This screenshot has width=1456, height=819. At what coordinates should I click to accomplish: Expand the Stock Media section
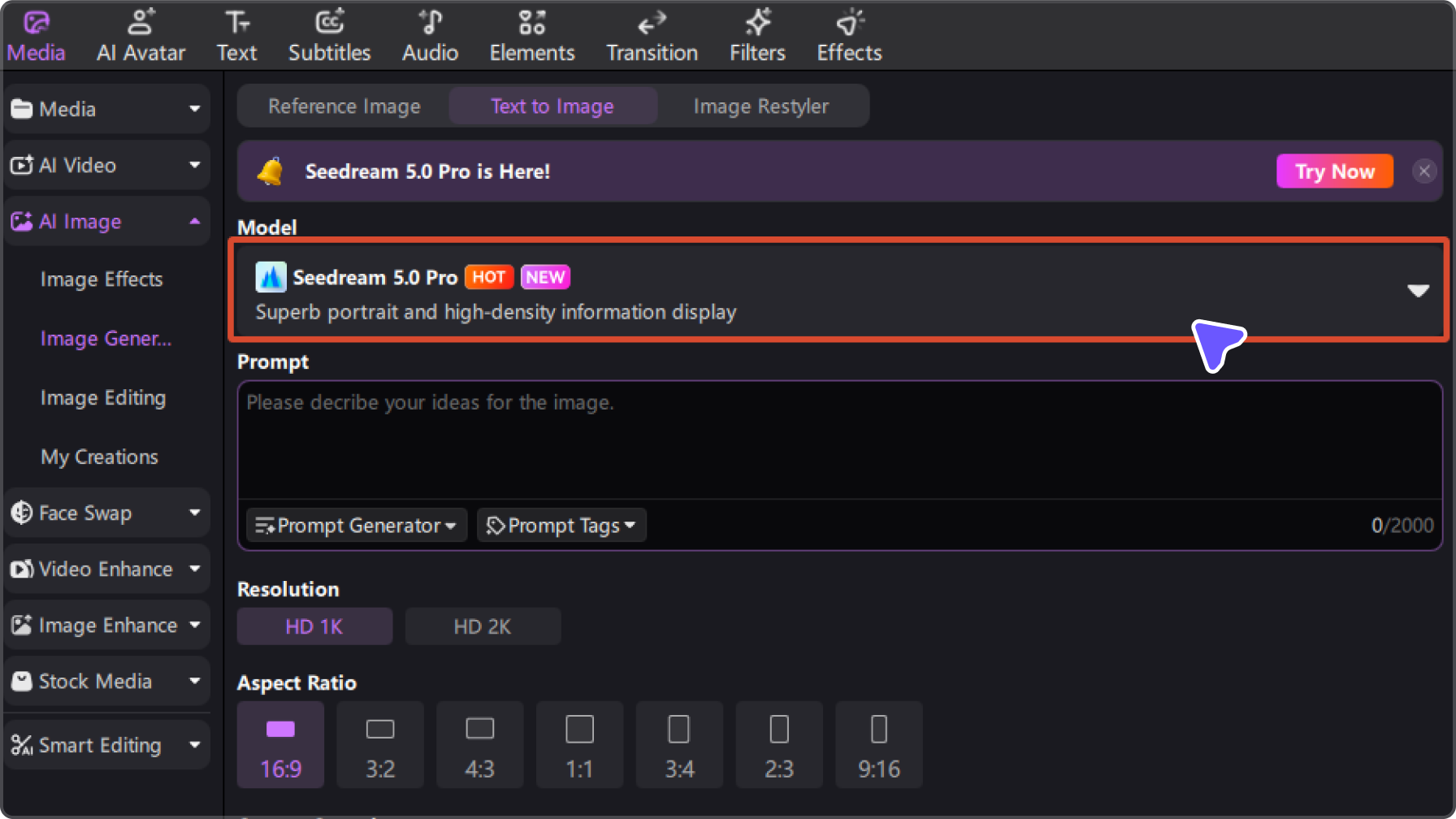pos(194,681)
